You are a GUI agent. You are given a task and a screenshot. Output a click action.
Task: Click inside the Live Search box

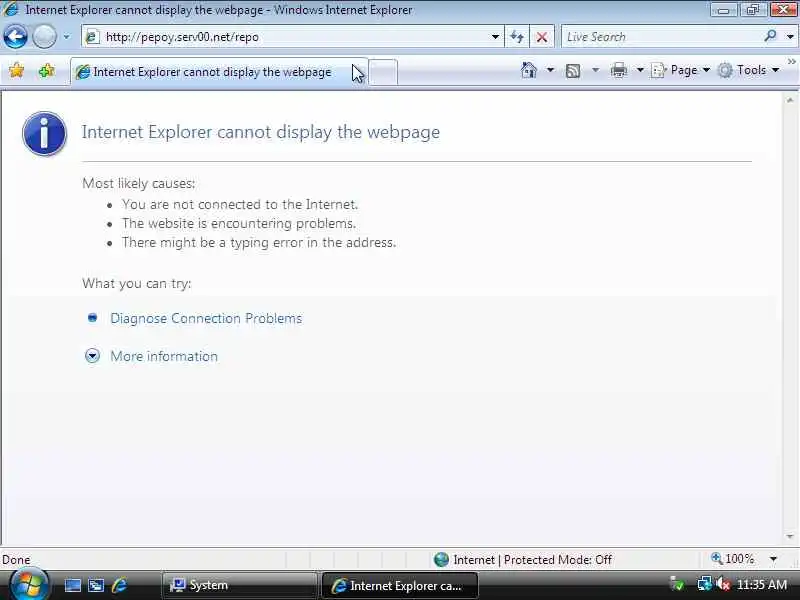pyautogui.click(x=661, y=37)
